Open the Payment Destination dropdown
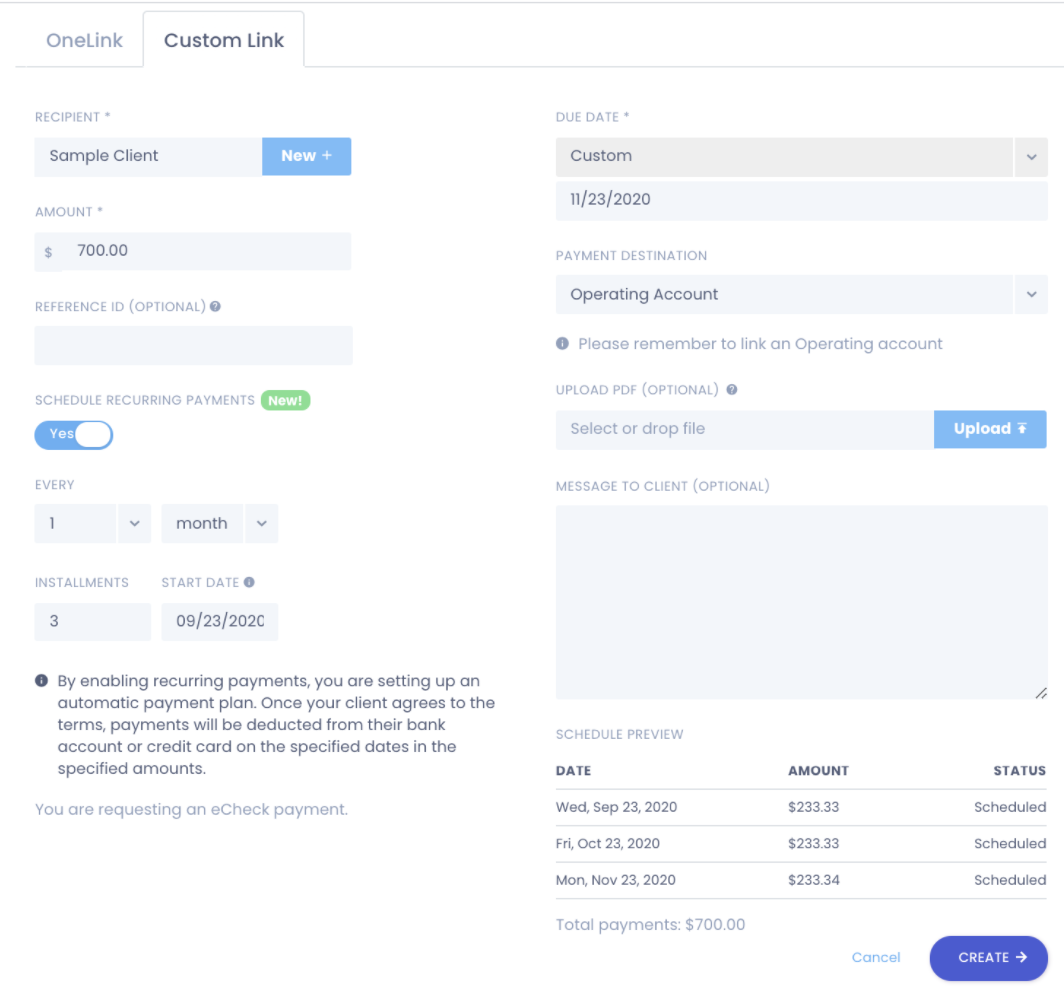The height and width of the screenshot is (992, 1064). (x=1031, y=295)
